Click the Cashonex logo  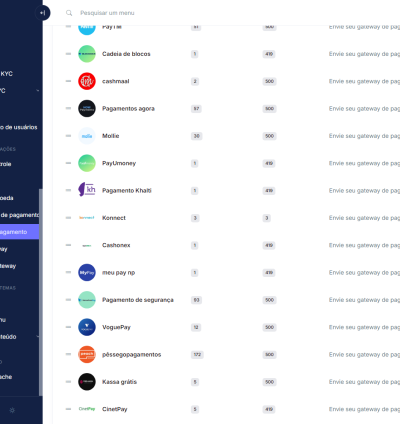[x=87, y=245]
